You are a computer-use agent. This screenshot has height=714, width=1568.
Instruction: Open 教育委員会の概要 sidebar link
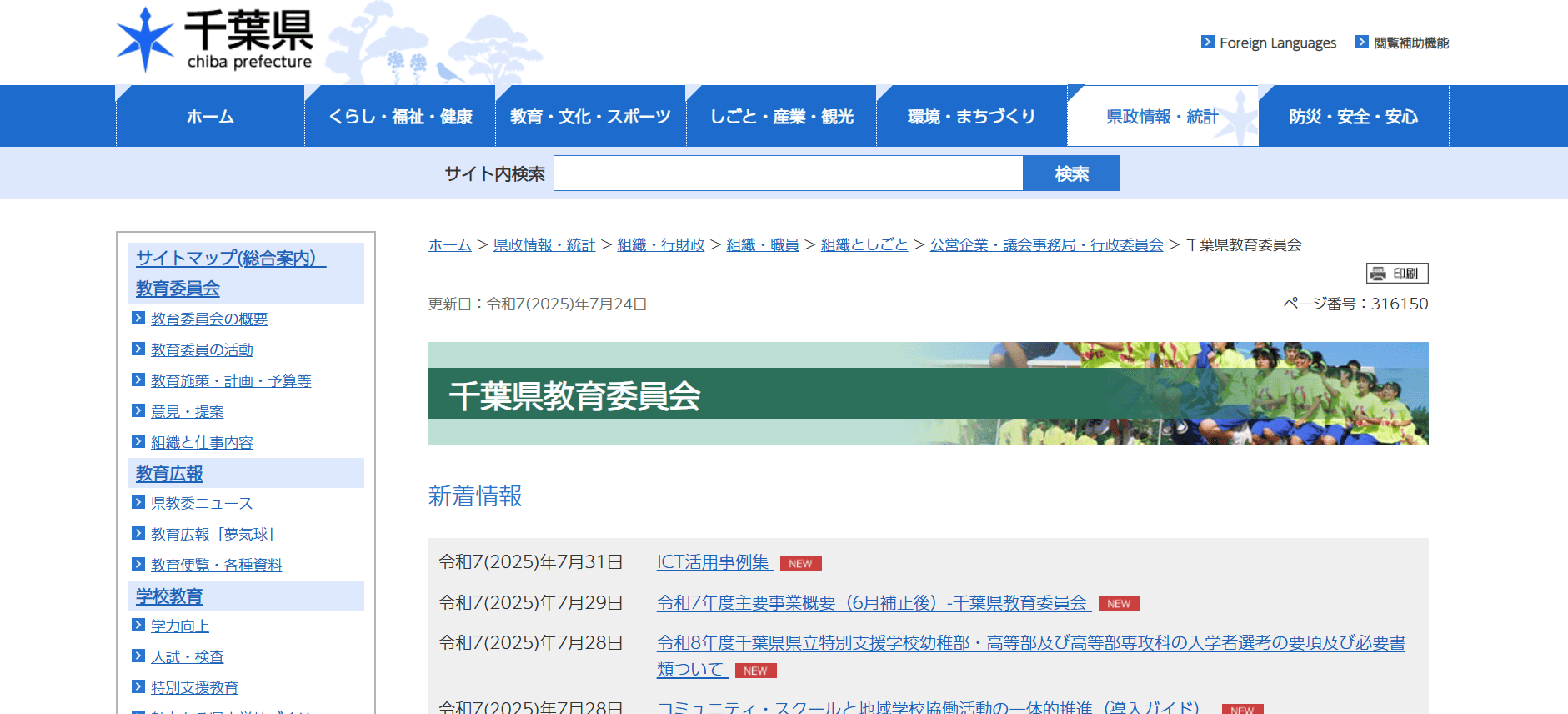(209, 319)
